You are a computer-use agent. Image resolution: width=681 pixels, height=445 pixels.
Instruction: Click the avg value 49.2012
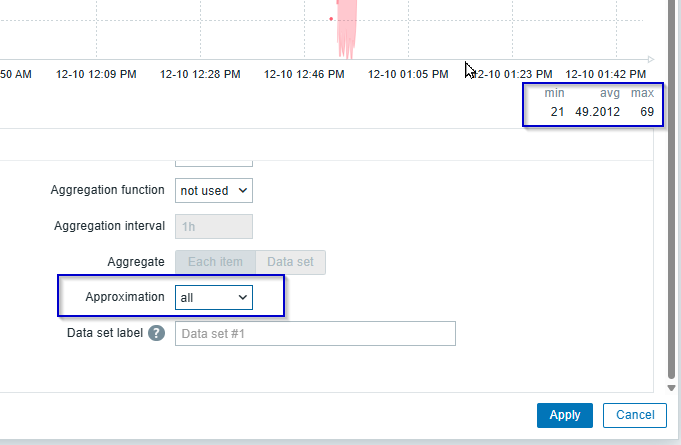pos(597,112)
